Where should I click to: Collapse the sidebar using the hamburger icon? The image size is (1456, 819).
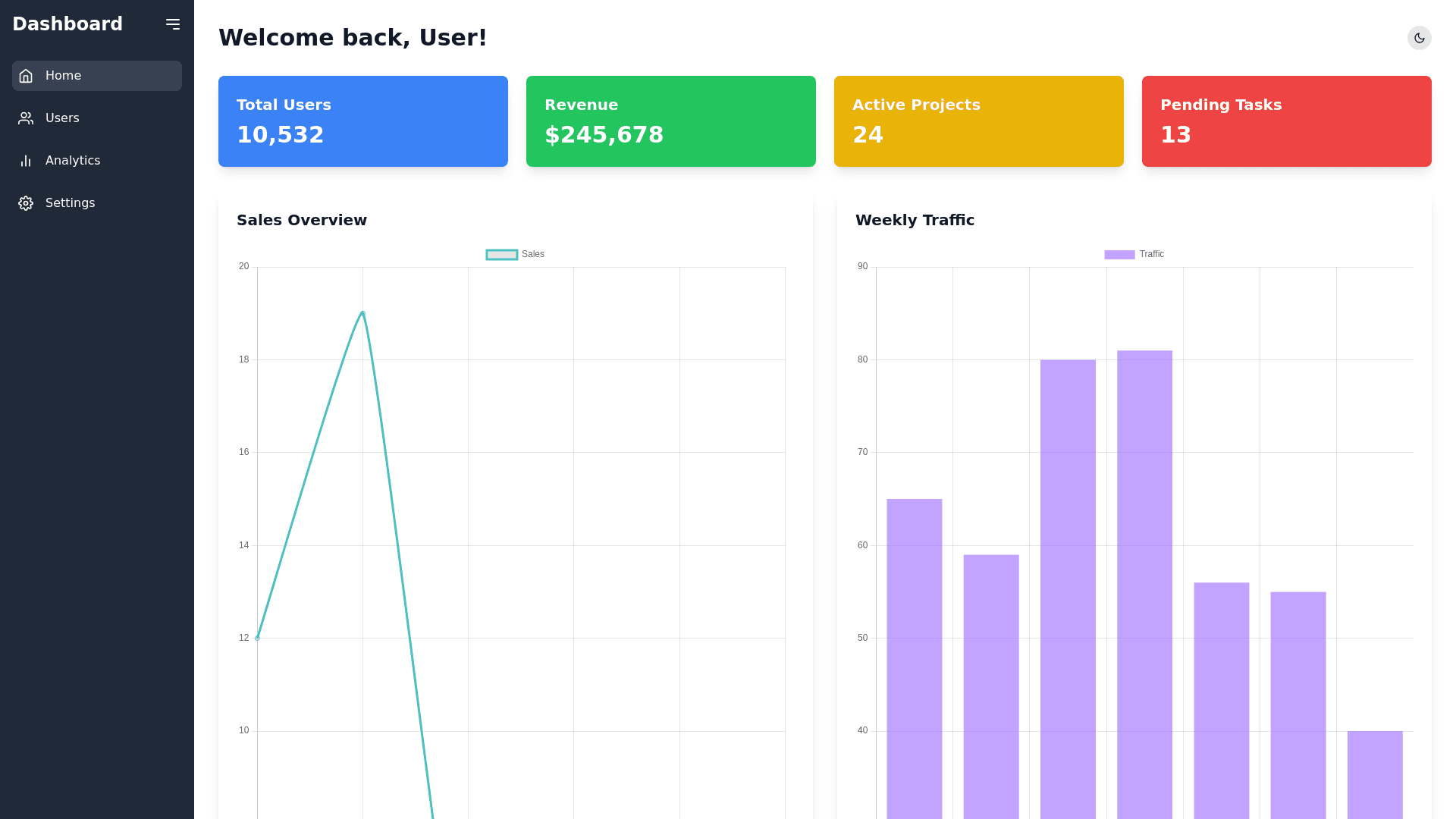[173, 24]
